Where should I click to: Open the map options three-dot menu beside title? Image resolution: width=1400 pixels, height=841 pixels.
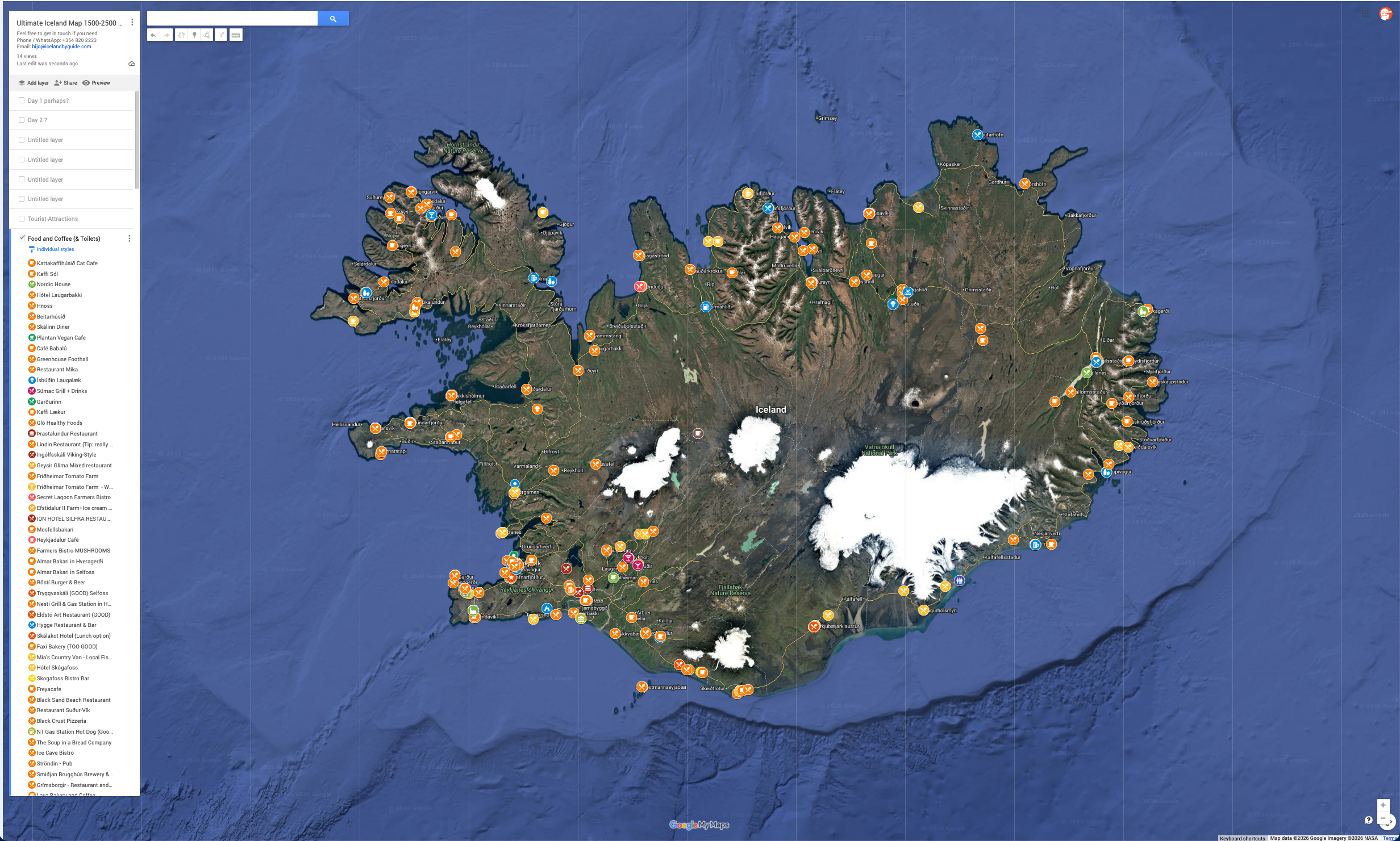click(x=132, y=23)
